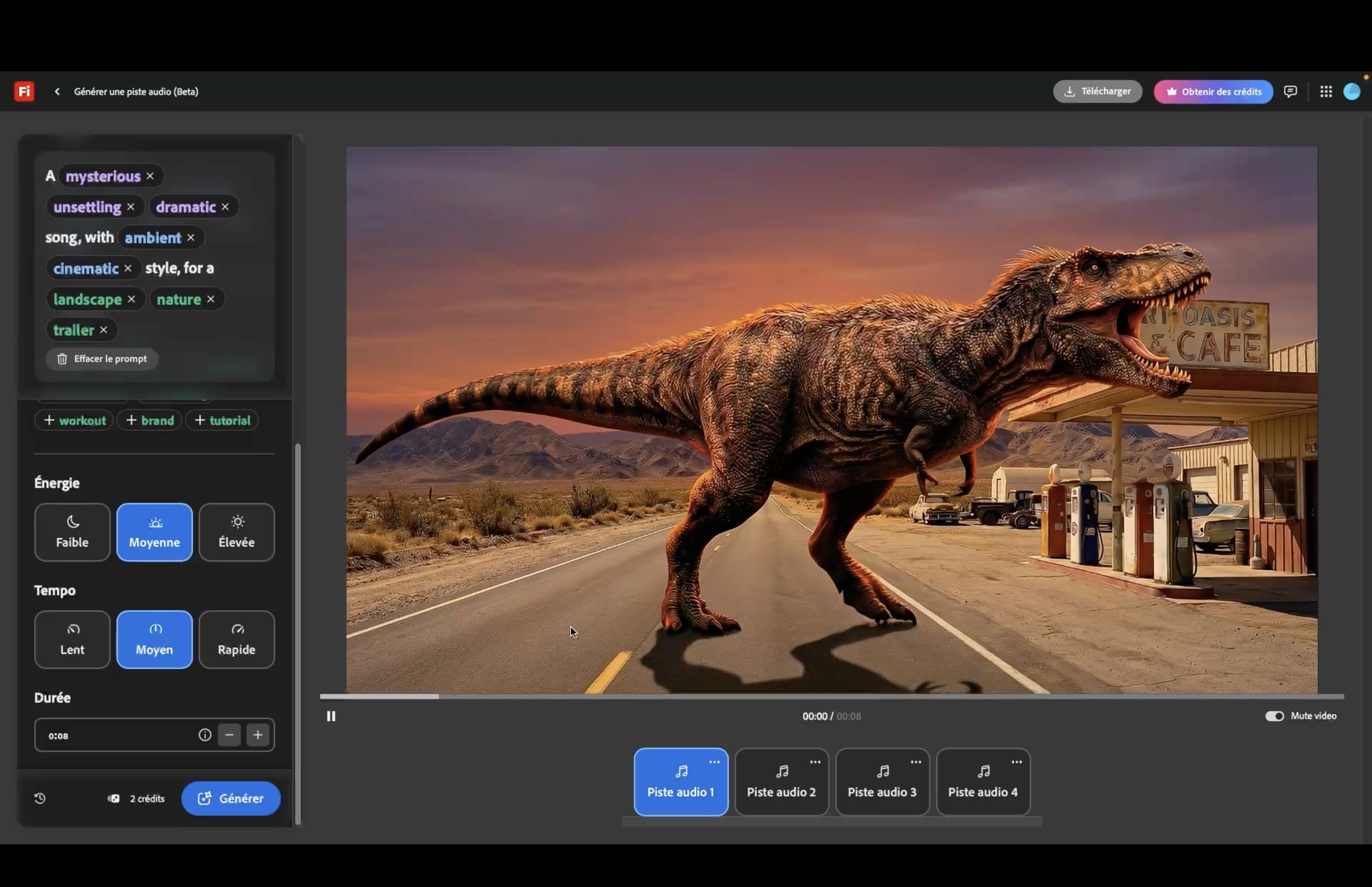Toggle the Mute video switch
The image size is (1372, 887).
(1274, 716)
